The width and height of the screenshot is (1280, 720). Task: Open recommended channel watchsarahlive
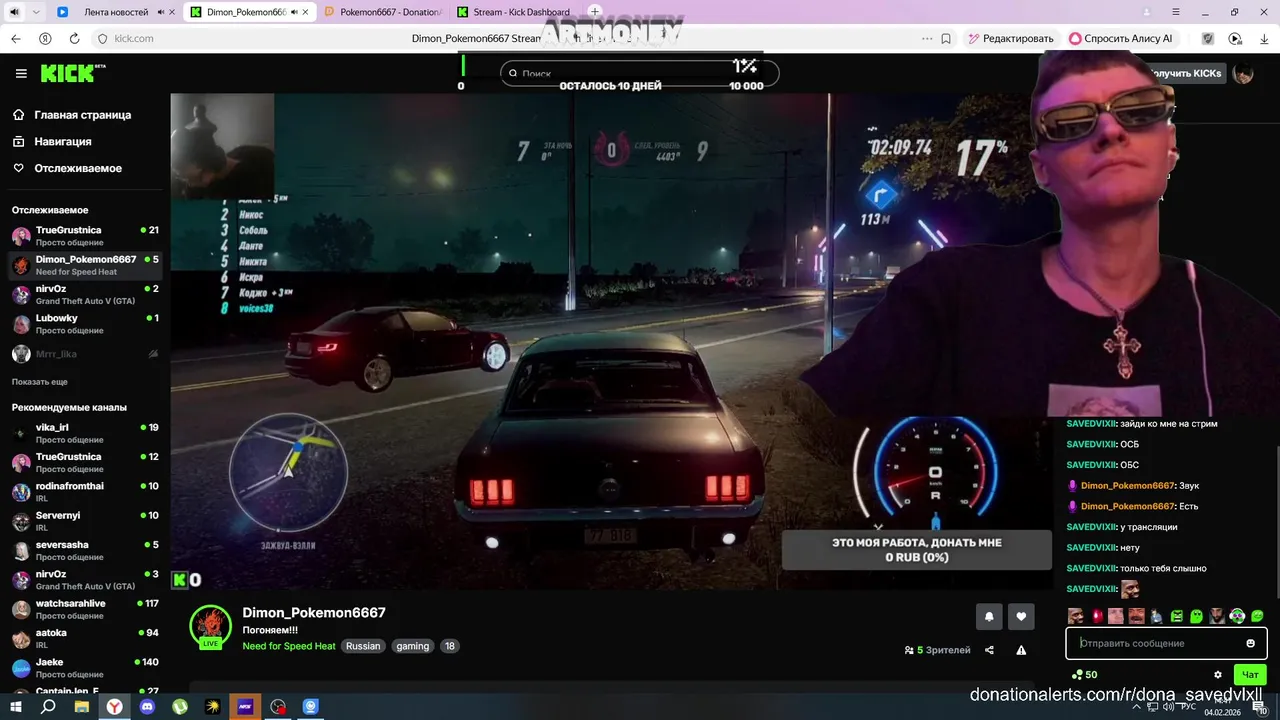(x=85, y=609)
